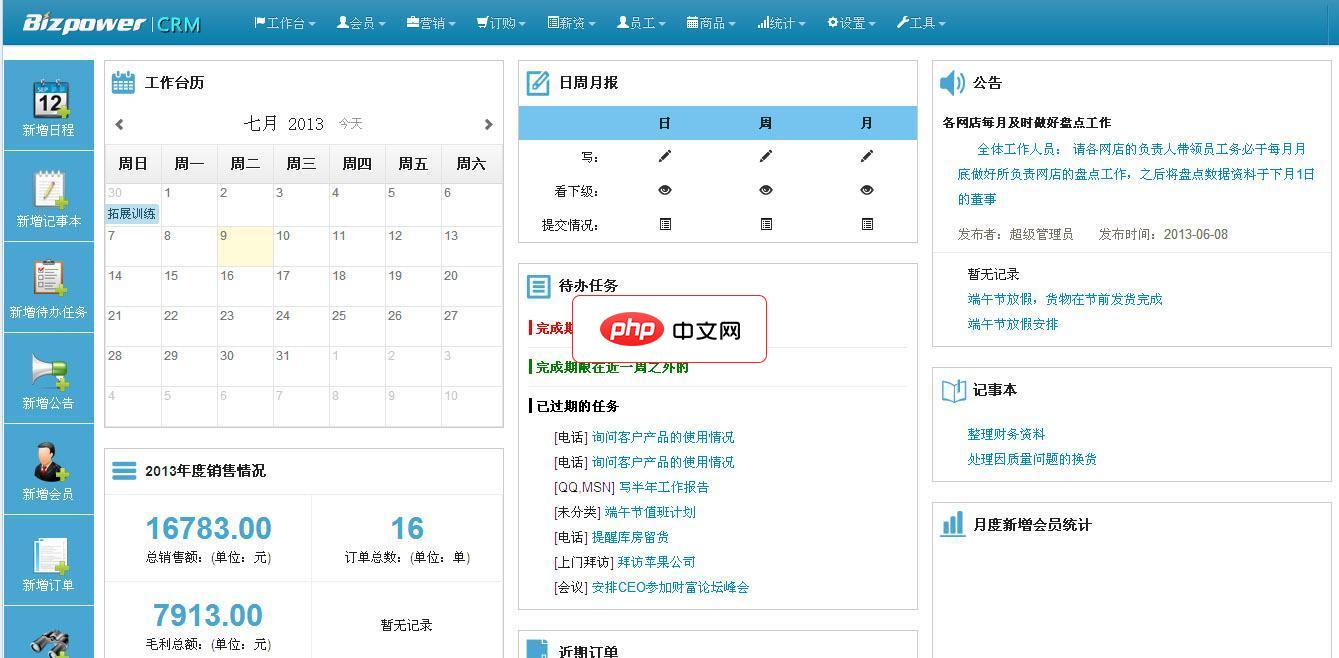Click the pencil icon to write daily report
The width and height of the screenshot is (1339, 658).
click(665, 156)
